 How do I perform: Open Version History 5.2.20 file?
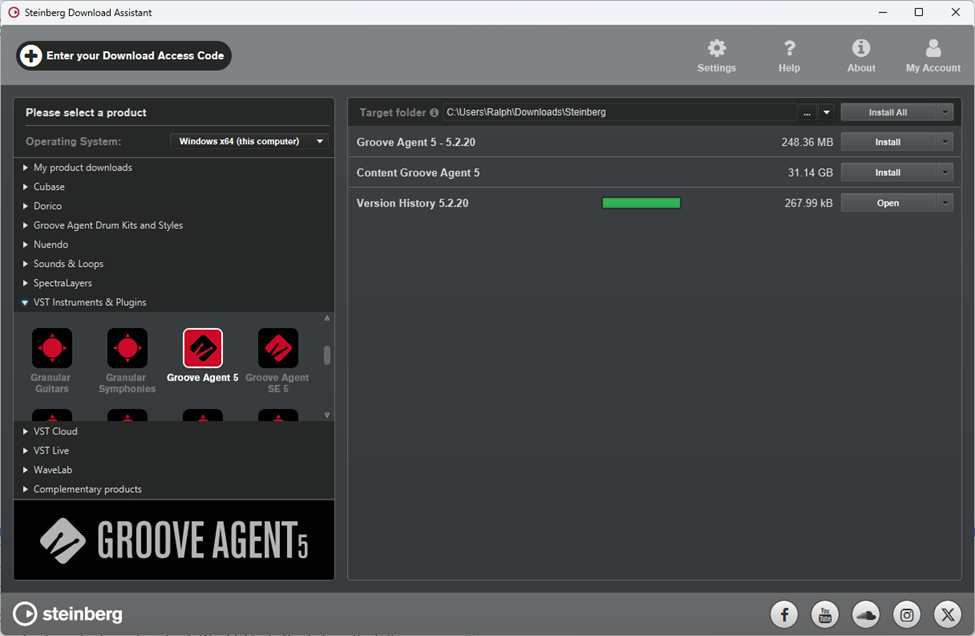click(888, 203)
